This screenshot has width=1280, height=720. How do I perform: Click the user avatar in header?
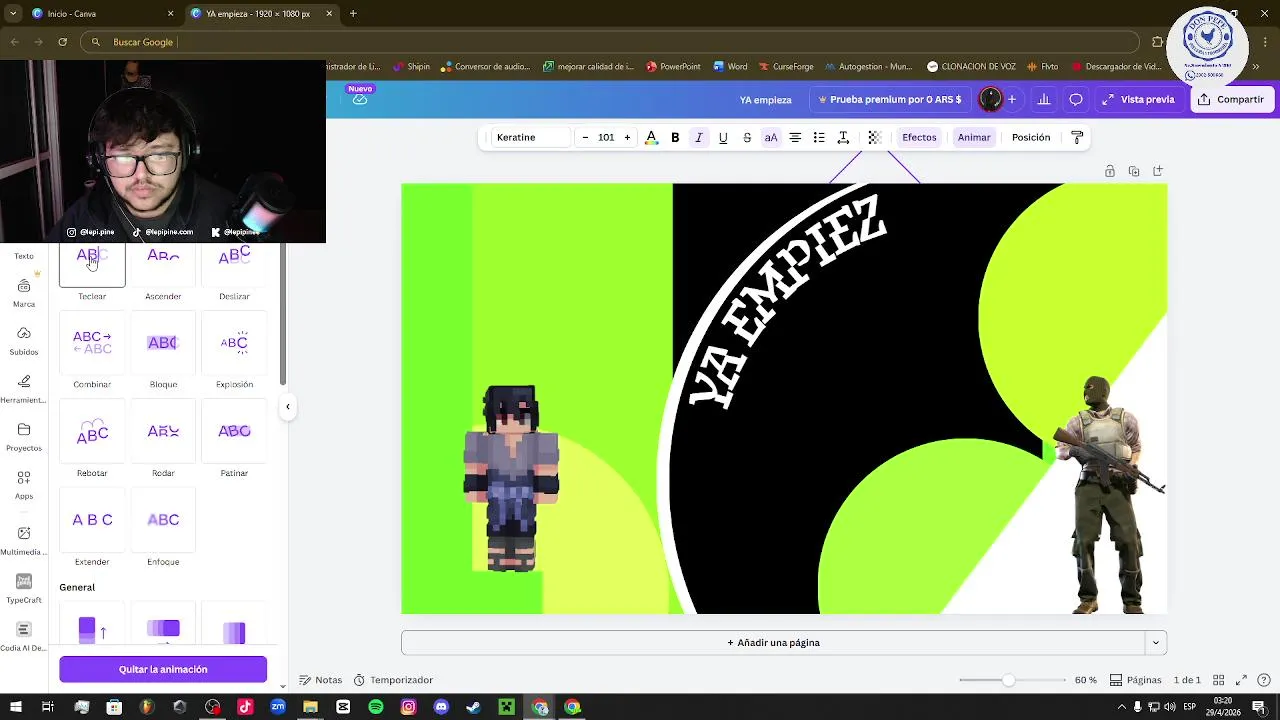(990, 99)
